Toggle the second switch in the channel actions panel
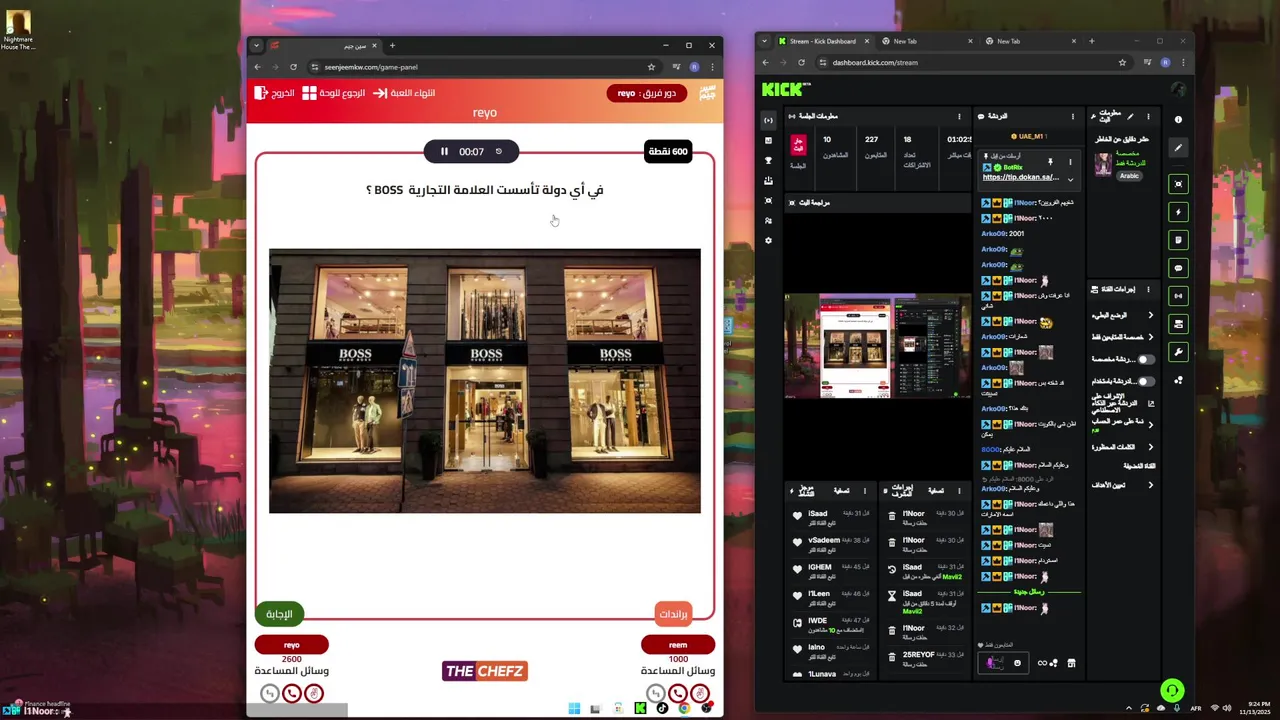 (1146, 381)
